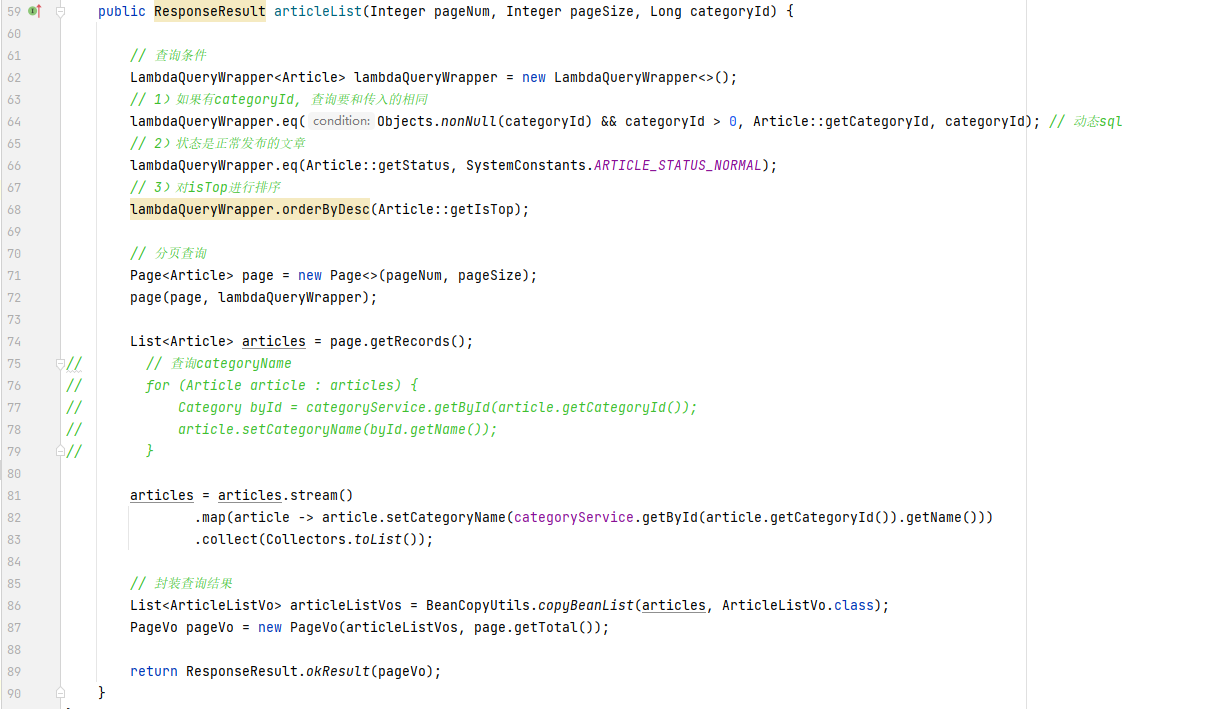Click the "动态sql" comment on line 64
1221x709 pixels.
[1098, 122]
